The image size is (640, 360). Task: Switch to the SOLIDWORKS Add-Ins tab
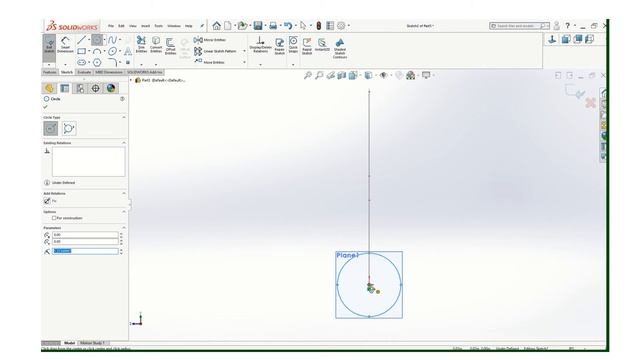(x=144, y=72)
